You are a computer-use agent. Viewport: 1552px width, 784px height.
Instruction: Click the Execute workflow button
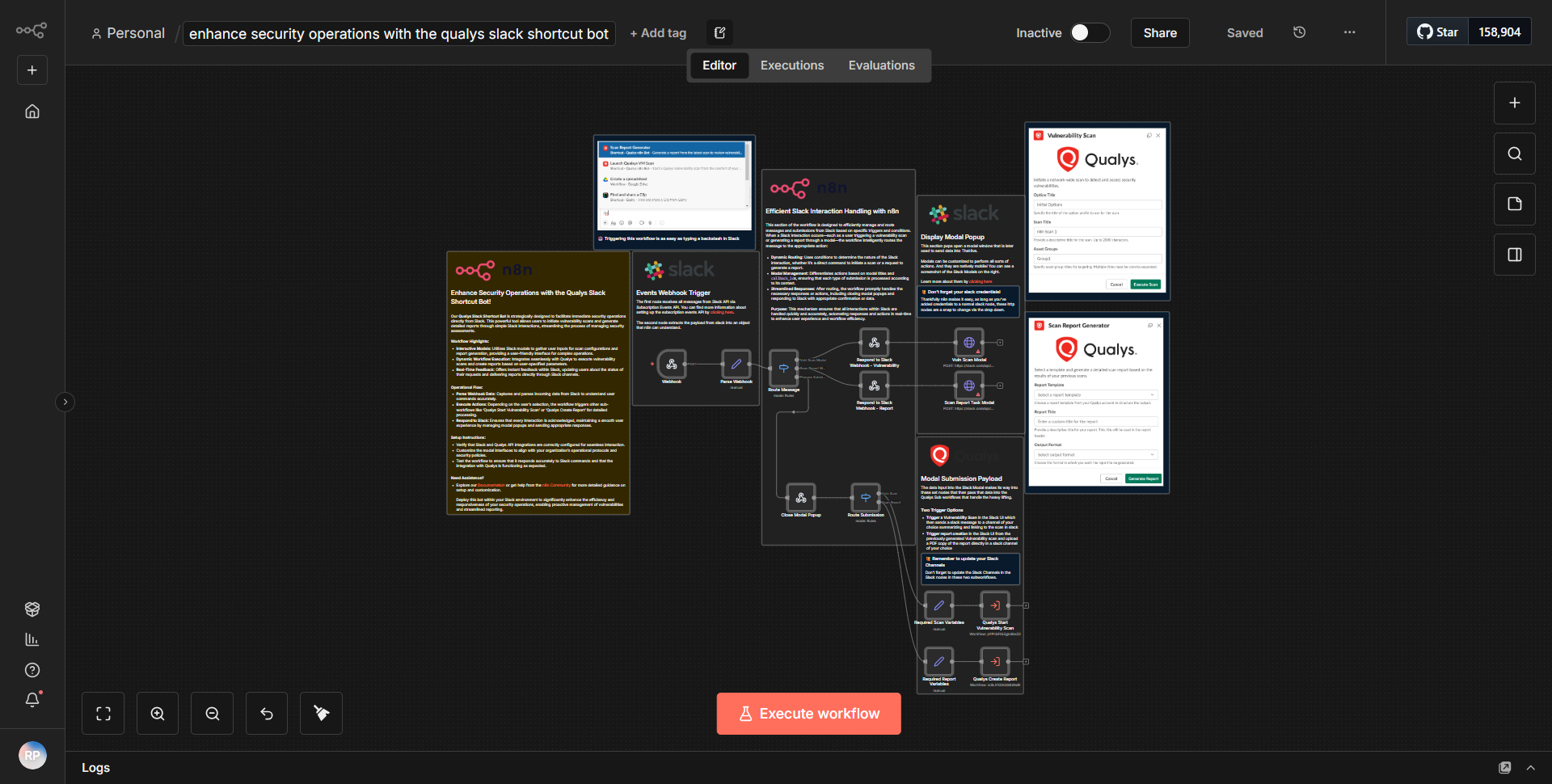coord(808,713)
